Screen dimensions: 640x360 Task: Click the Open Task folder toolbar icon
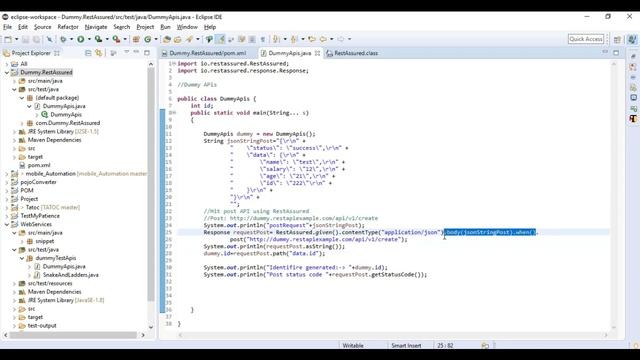click(178, 39)
